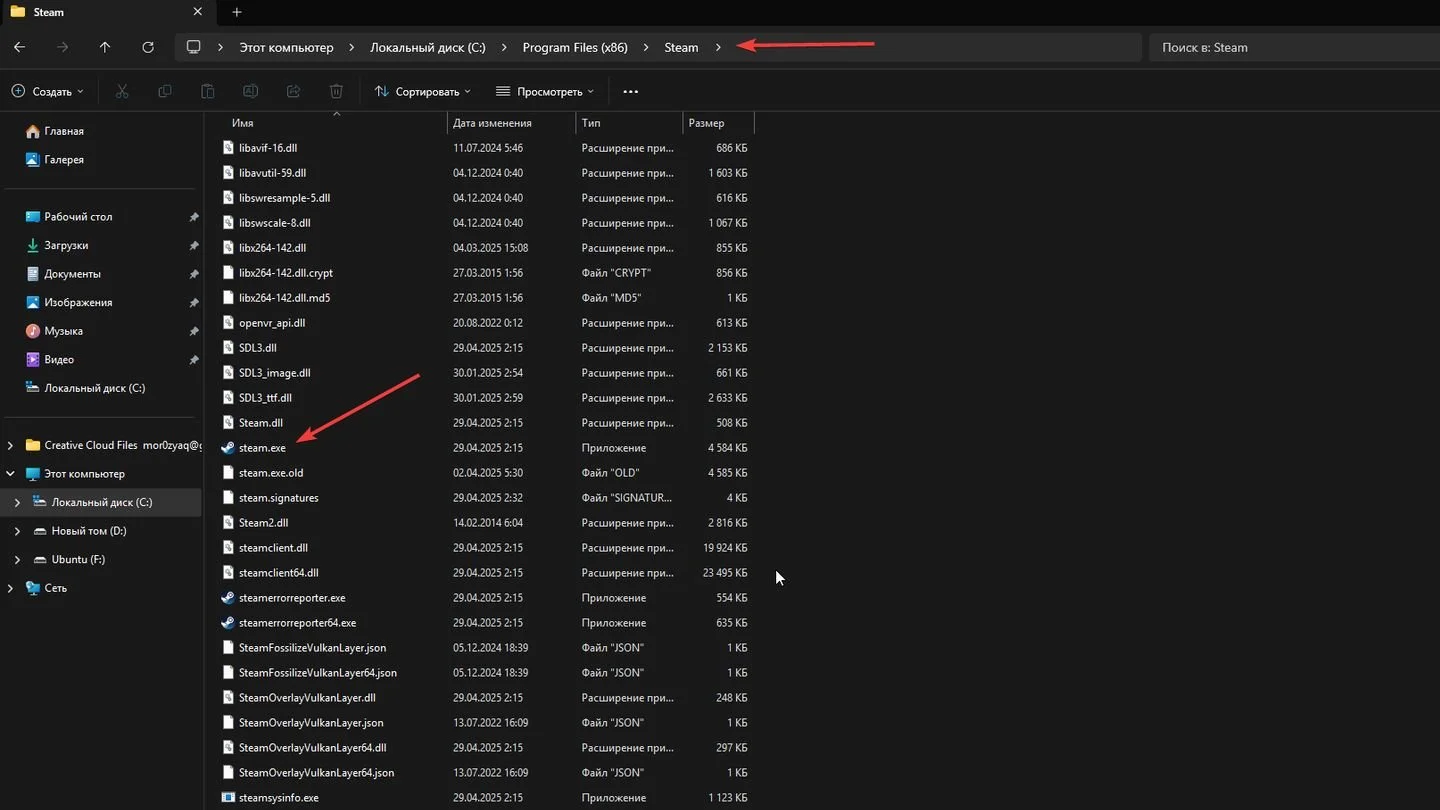Expand Сеть network node

(11, 588)
